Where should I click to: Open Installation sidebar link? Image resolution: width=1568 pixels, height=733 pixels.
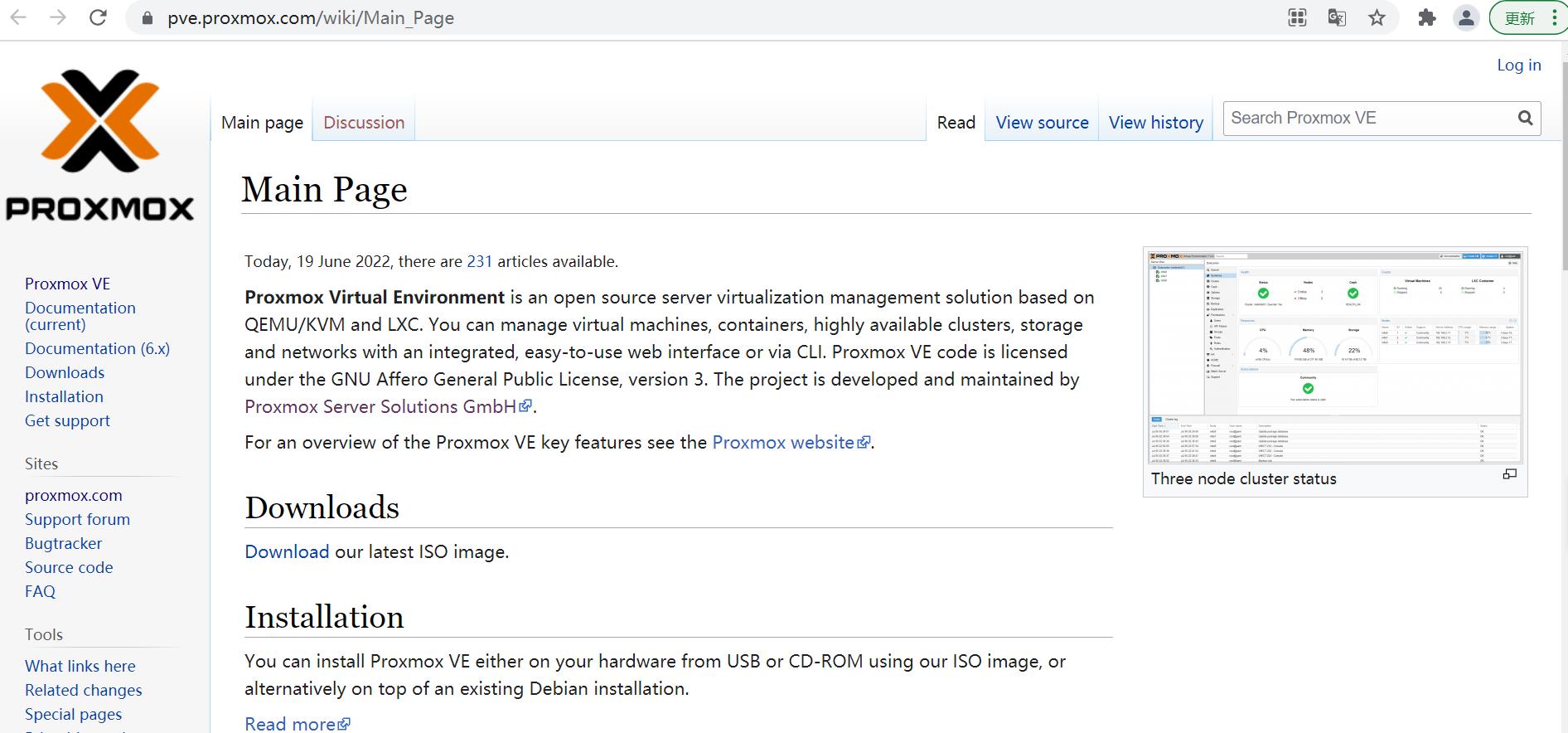64,396
